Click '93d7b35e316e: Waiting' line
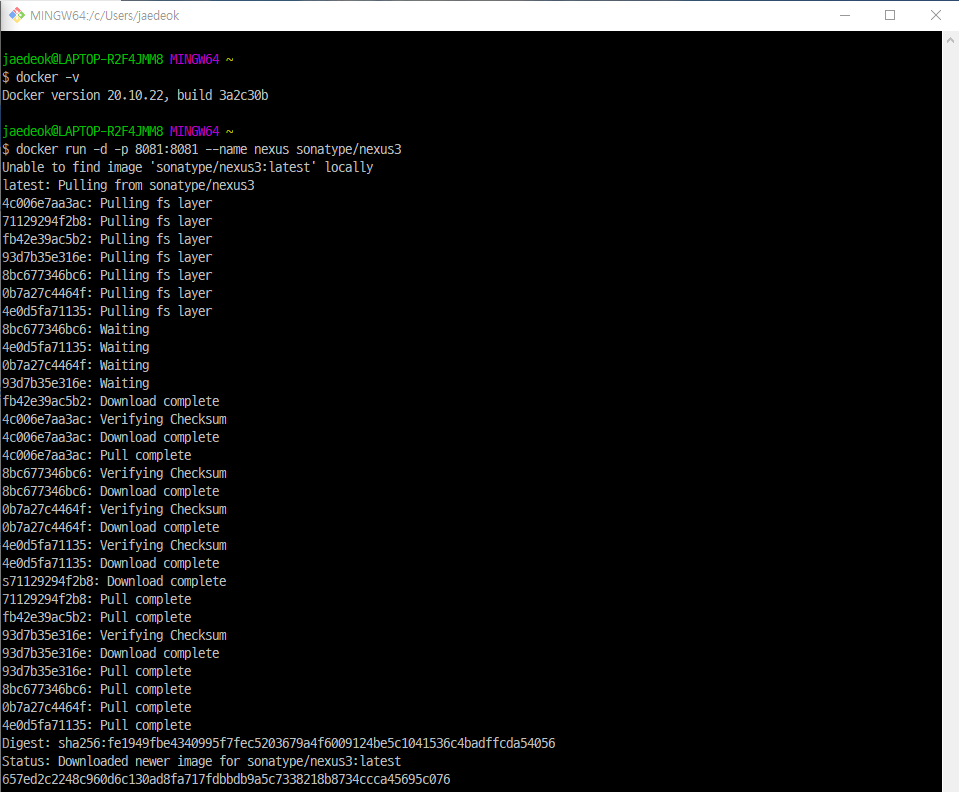 click(76, 383)
